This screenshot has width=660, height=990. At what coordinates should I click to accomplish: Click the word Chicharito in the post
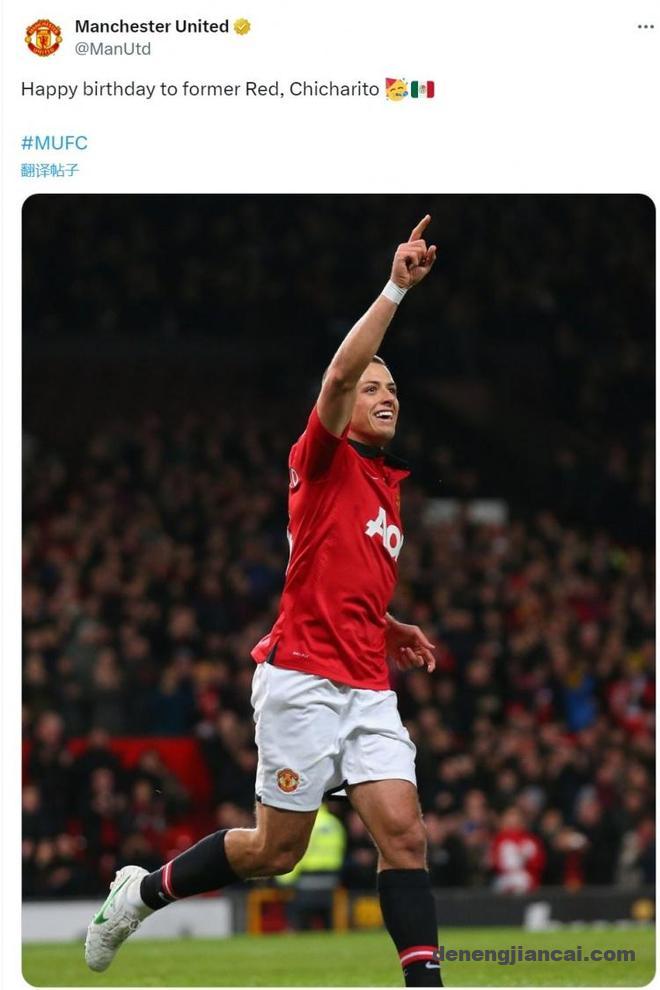click(x=334, y=89)
